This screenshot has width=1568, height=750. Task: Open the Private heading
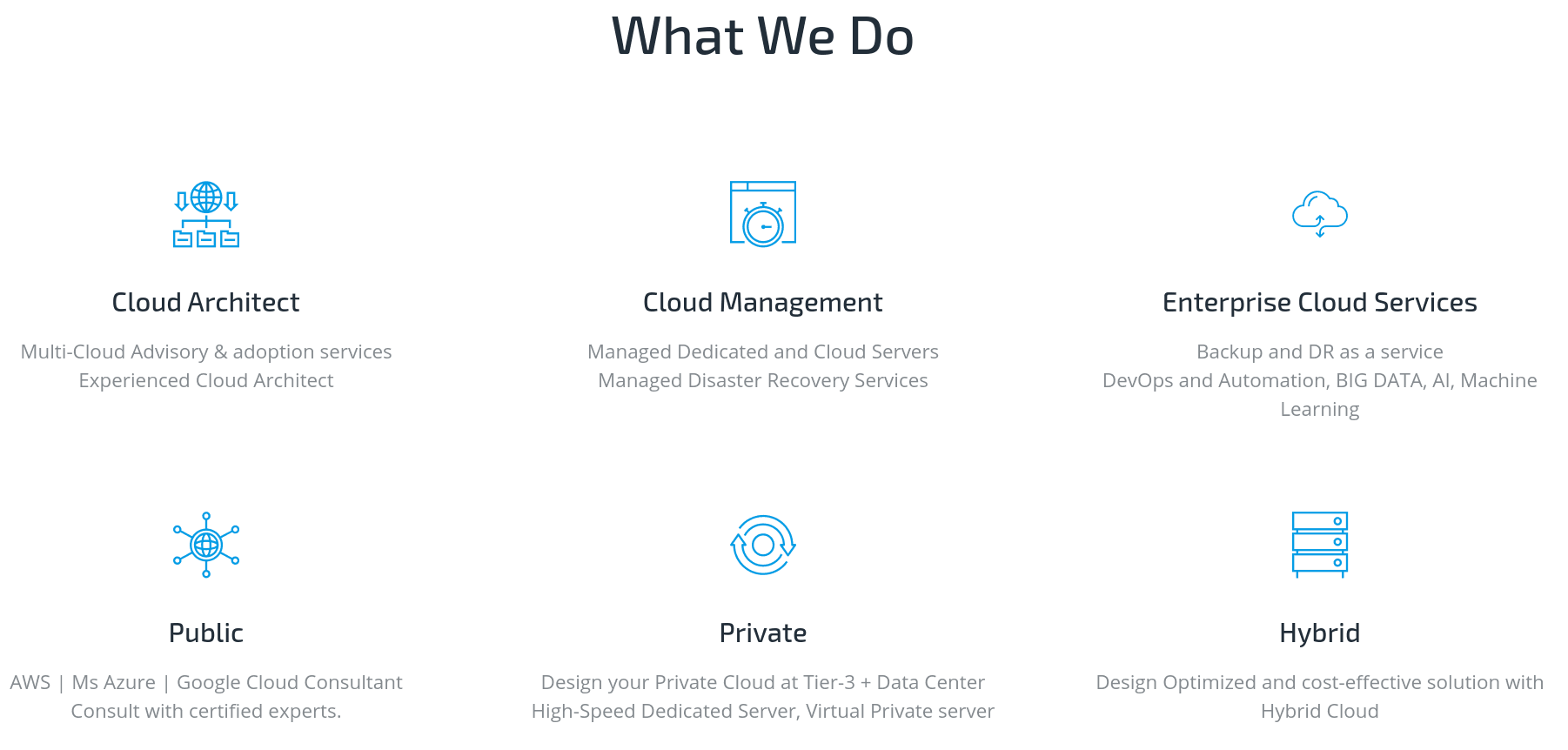763,633
